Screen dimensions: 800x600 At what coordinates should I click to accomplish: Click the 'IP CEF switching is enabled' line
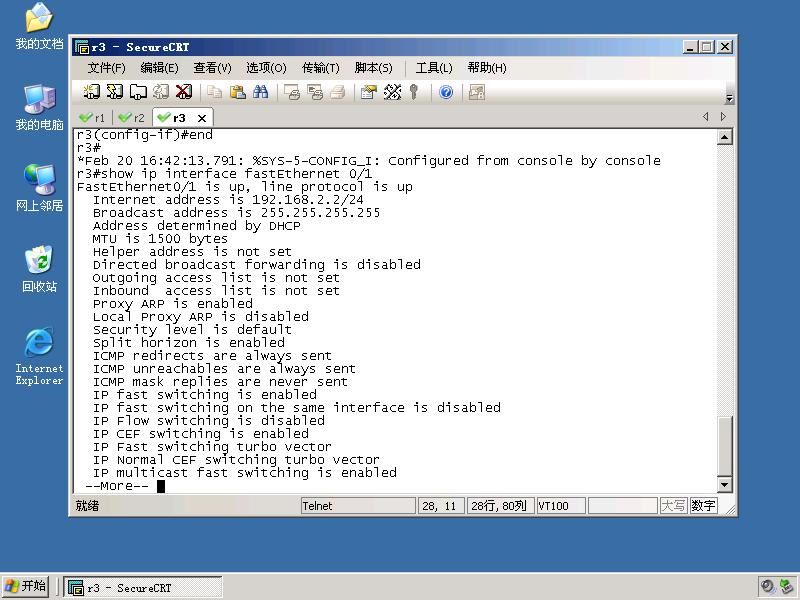coord(201,434)
